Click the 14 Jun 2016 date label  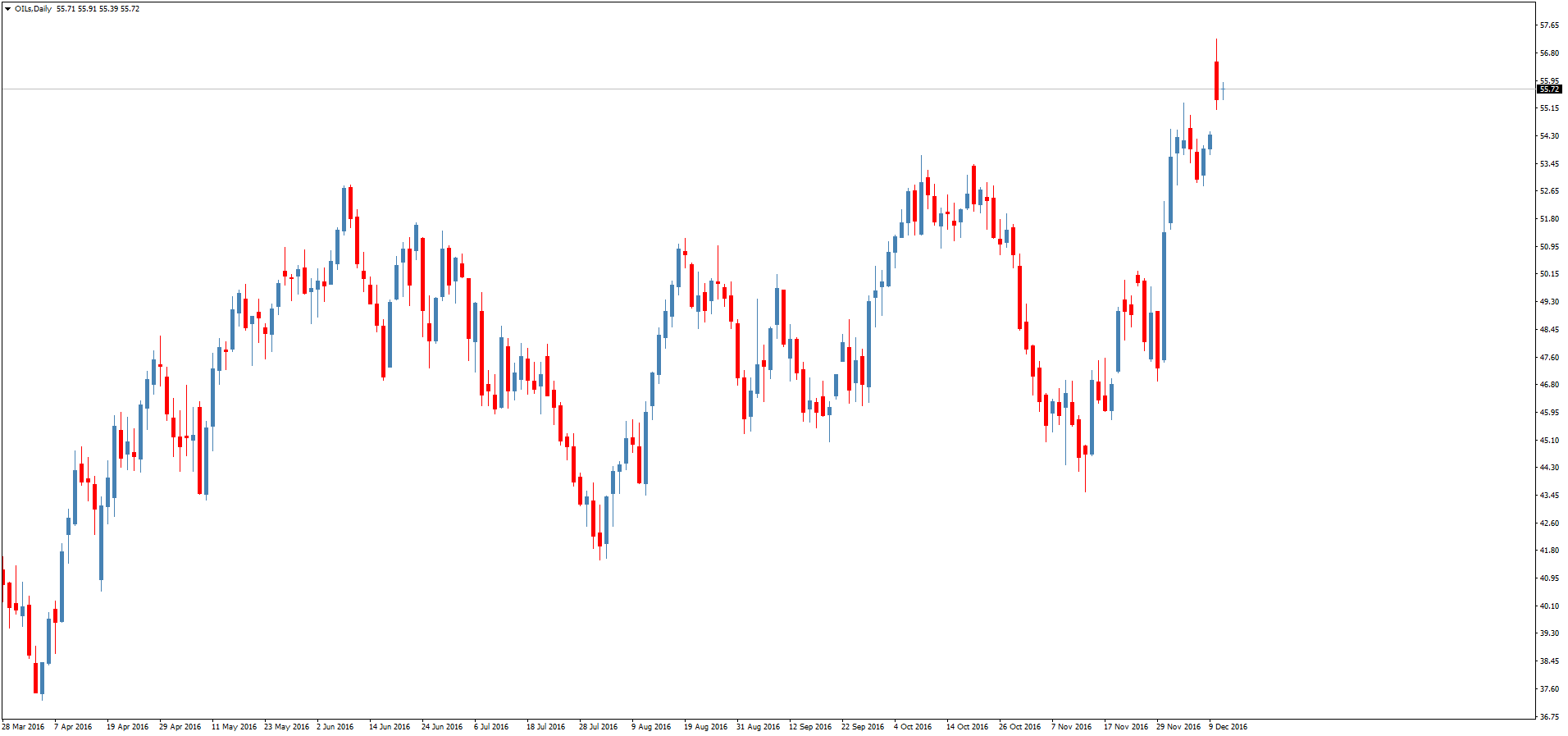coord(390,727)
